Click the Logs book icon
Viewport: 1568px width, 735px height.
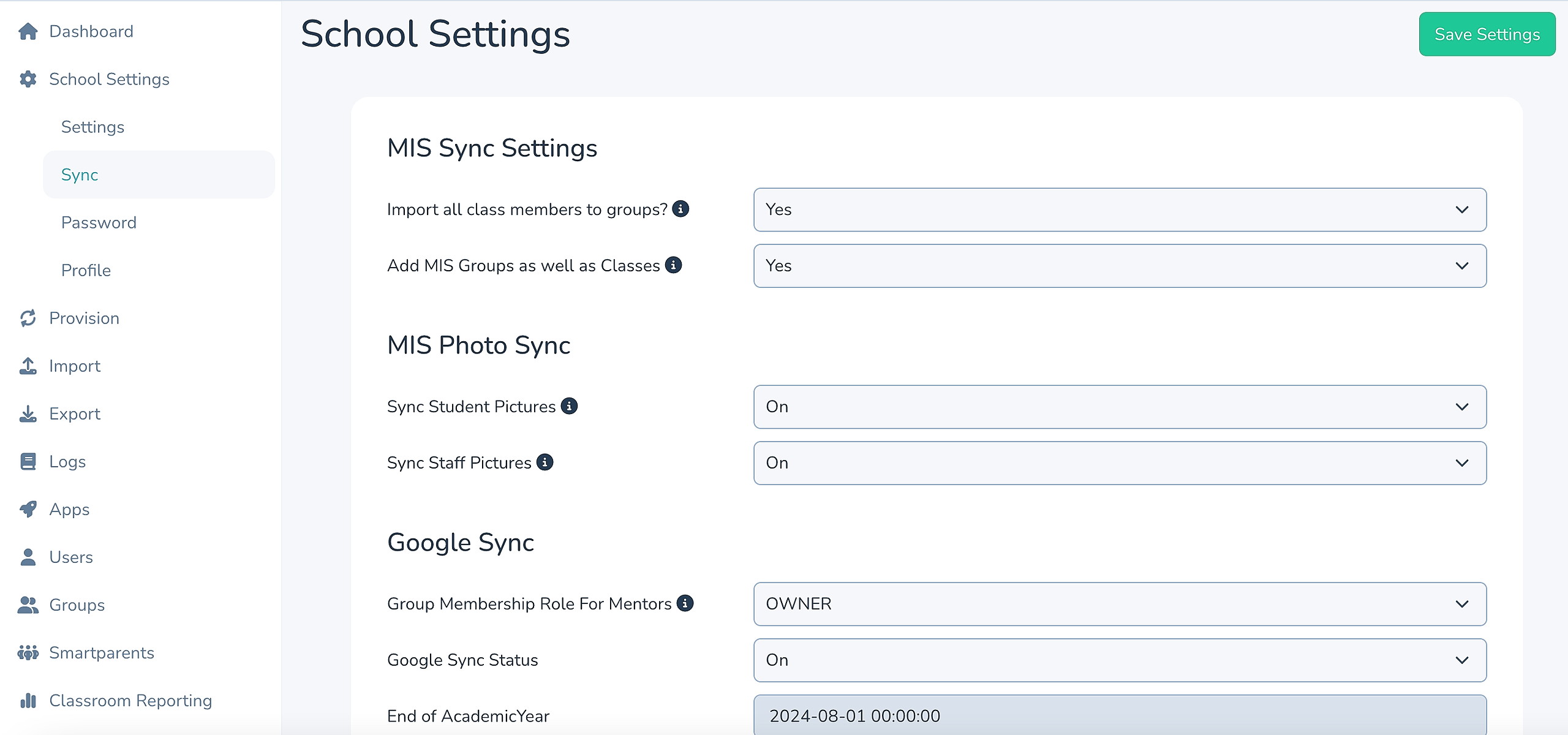[x=28, y=461]
